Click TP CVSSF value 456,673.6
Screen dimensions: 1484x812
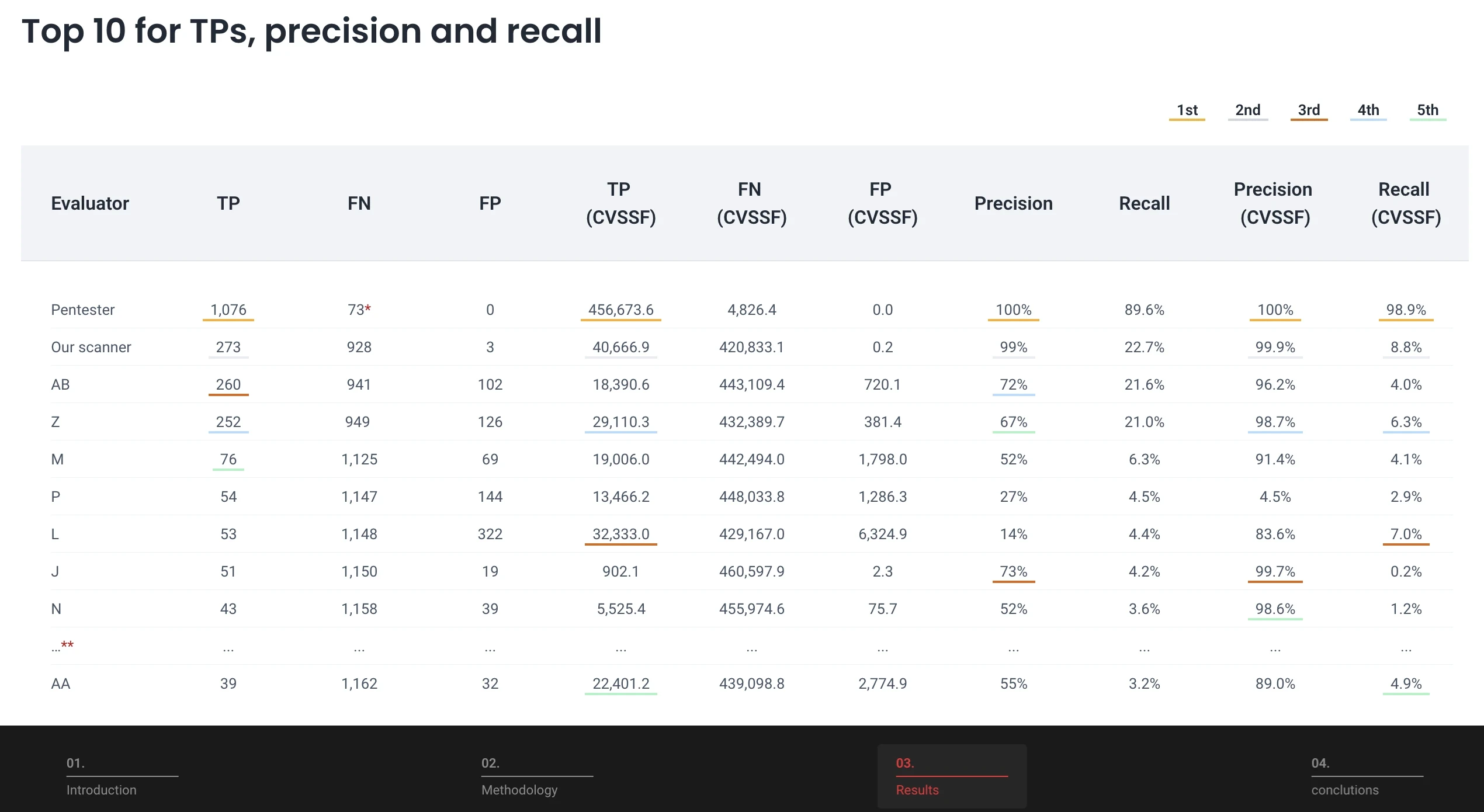[x=620, y=310]
